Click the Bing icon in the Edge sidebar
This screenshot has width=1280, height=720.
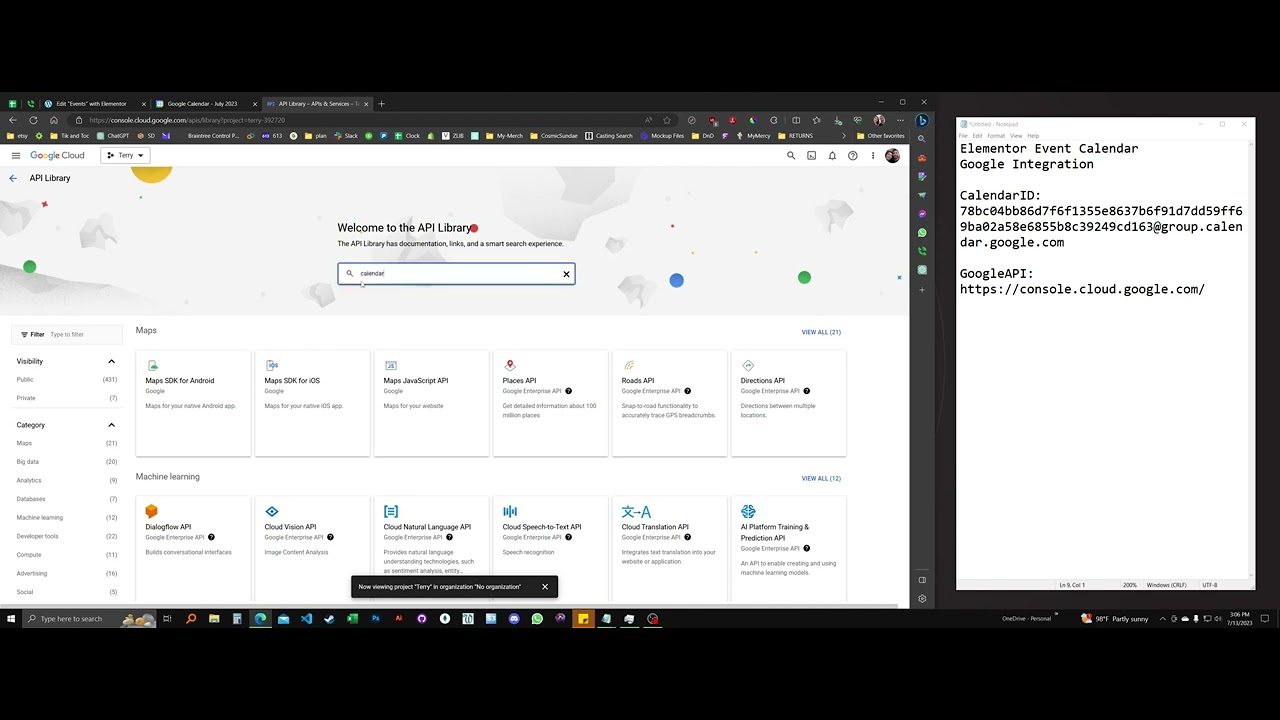click(922, 120)
